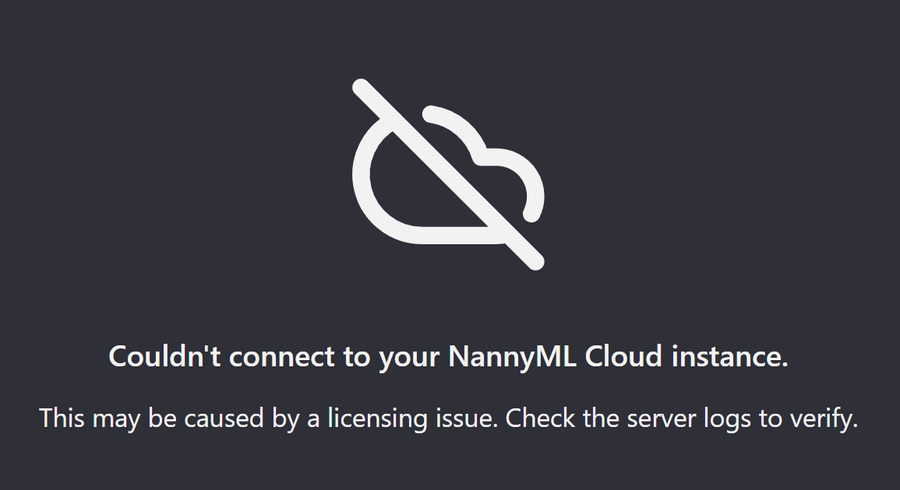Image resolution: width=900 pixels, height=490 pixels.
Task: Click the word "verify." ending the subtext
Action: 823,418
